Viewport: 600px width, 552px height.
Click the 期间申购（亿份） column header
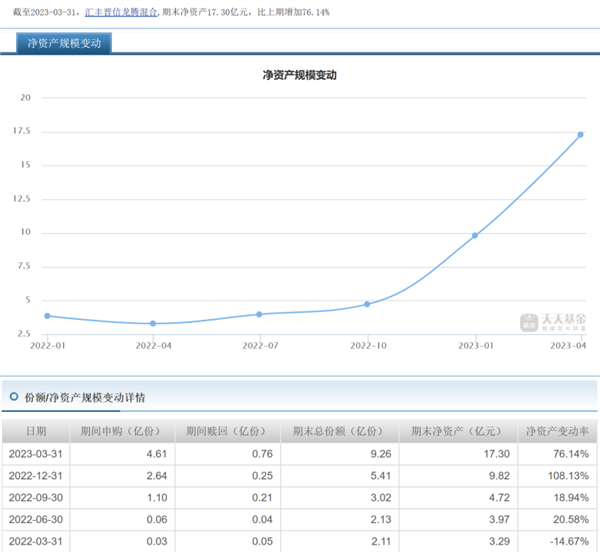(122, 432)
